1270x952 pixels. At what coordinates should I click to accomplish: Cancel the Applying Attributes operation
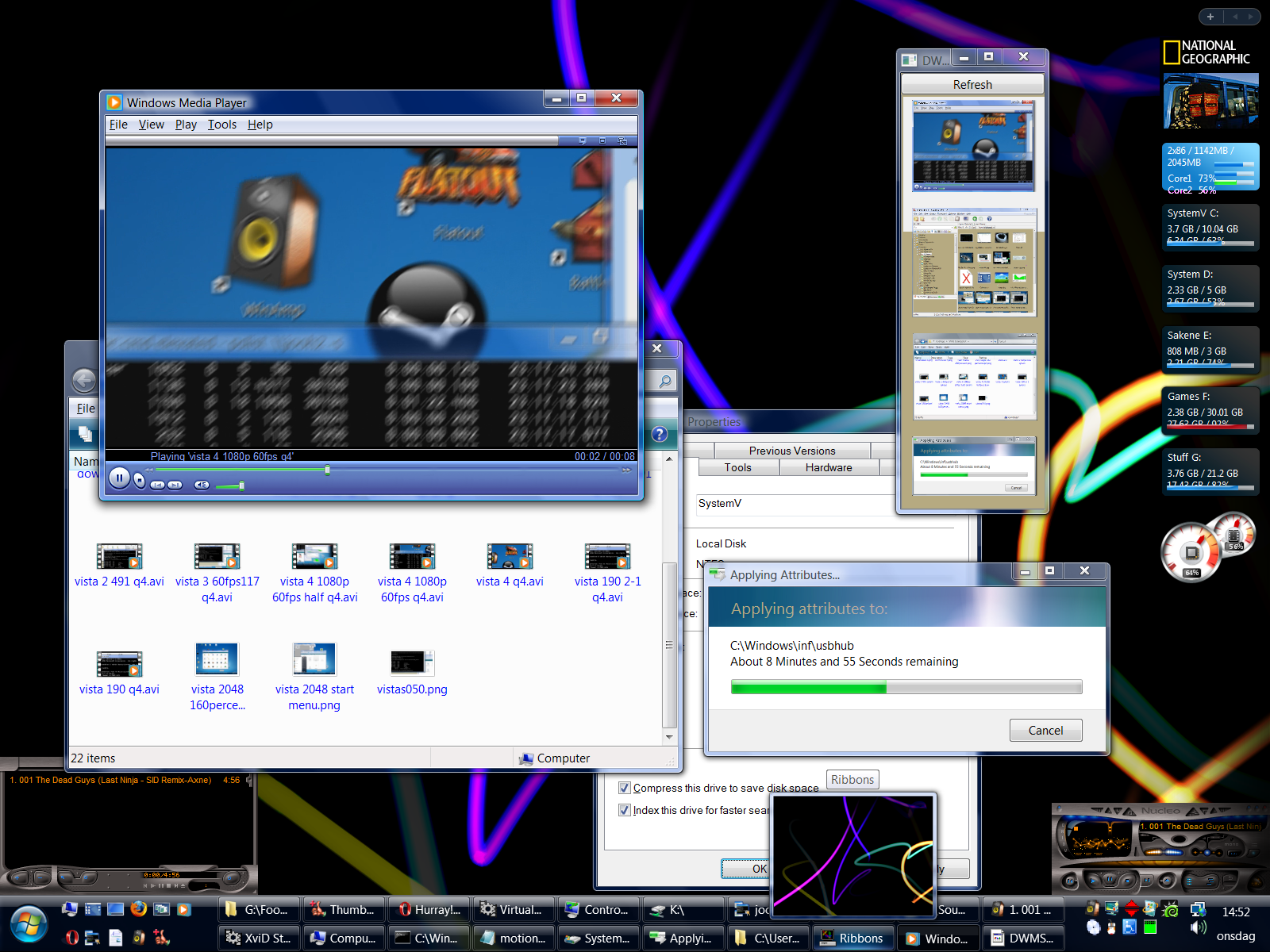click(1045, 730)
